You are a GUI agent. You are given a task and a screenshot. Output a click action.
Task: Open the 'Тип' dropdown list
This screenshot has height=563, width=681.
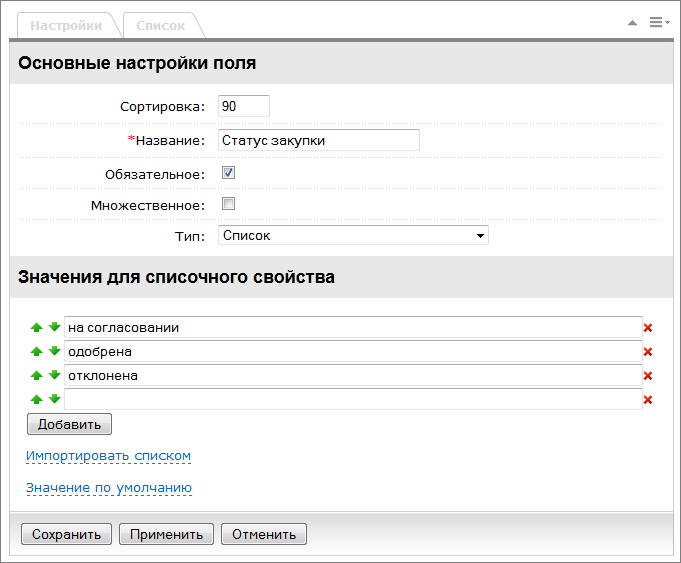pyautogui.click(x=353, y=235)
